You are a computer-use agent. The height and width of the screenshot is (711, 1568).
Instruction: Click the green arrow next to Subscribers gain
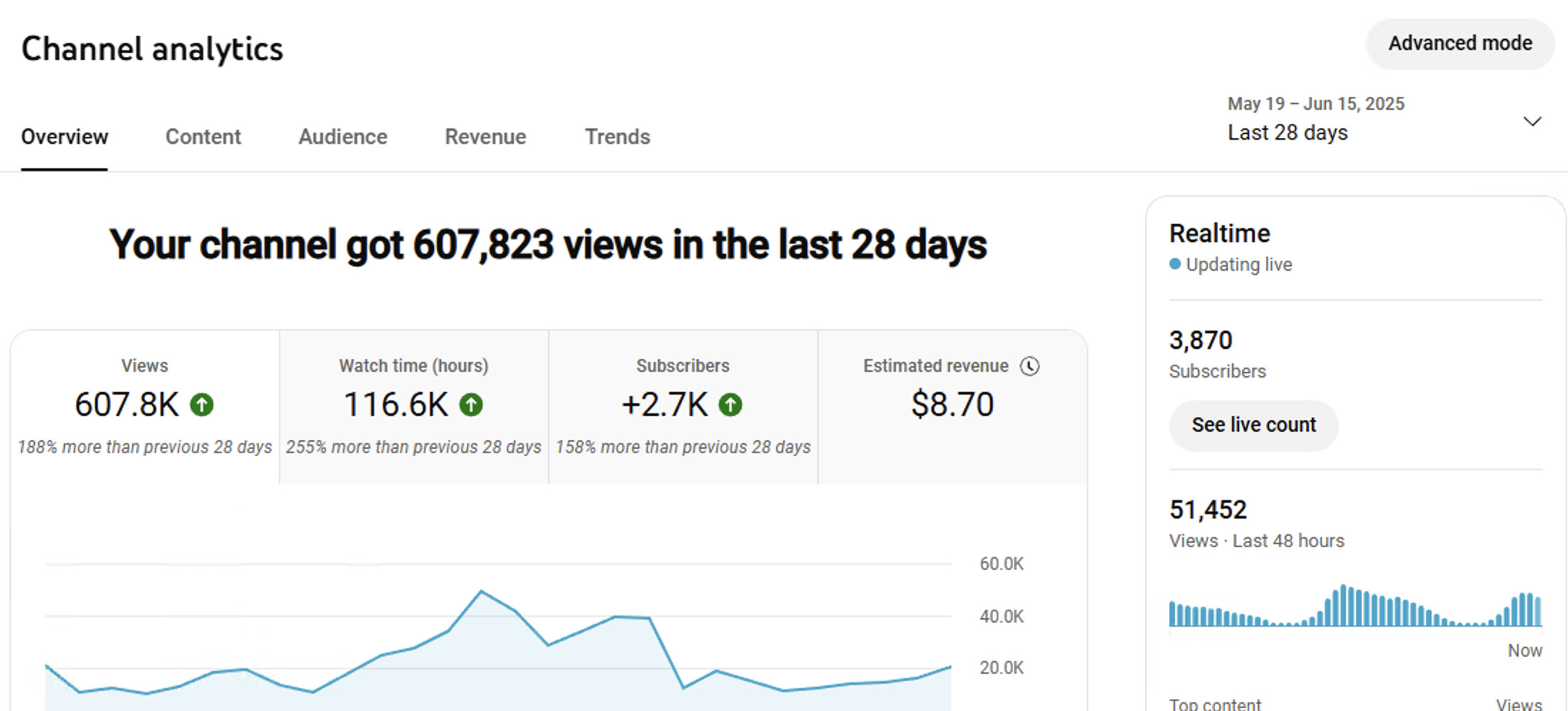[730, 405]
